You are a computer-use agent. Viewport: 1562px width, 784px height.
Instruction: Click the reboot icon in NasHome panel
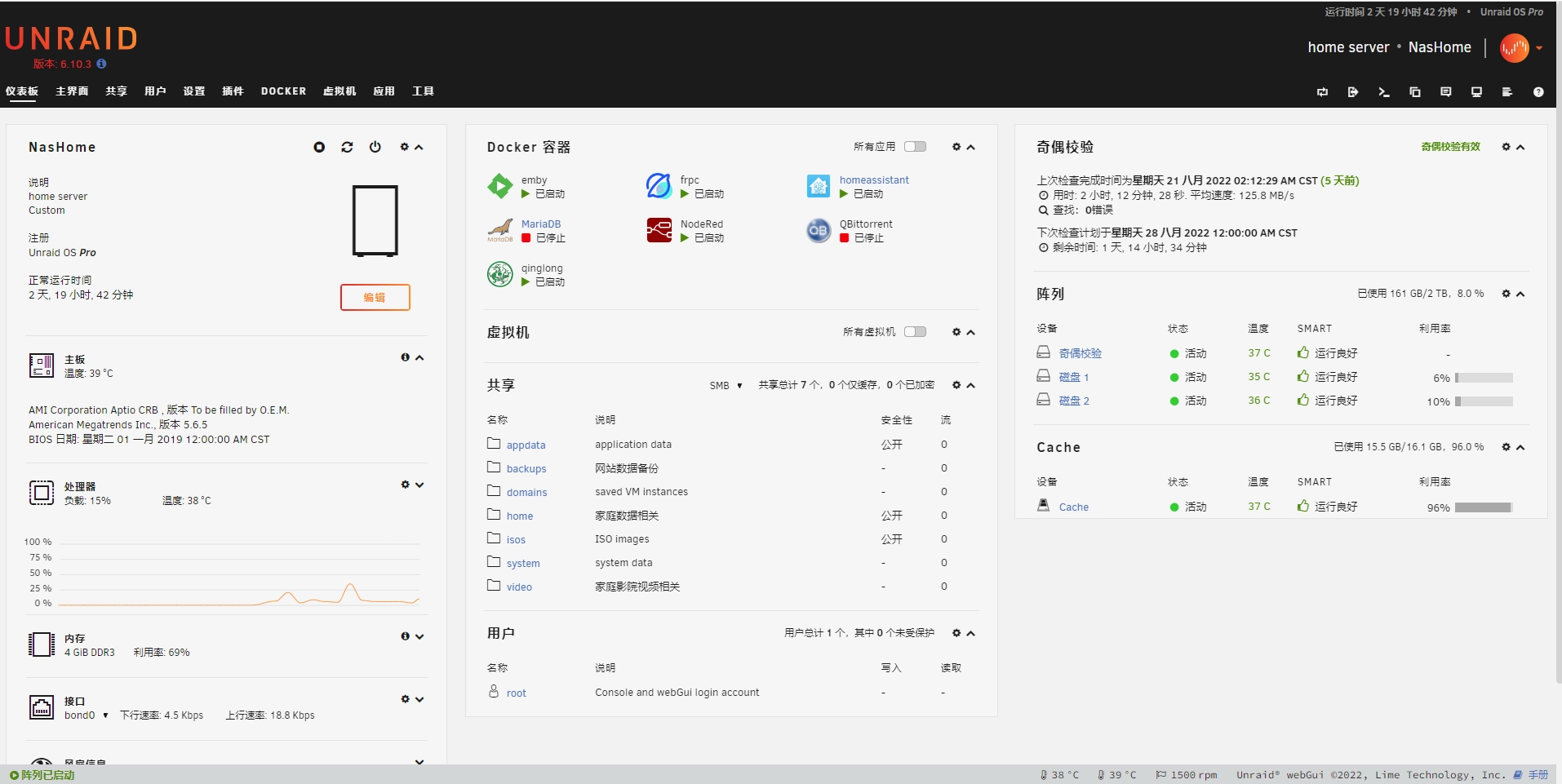[x=347, y=147]
